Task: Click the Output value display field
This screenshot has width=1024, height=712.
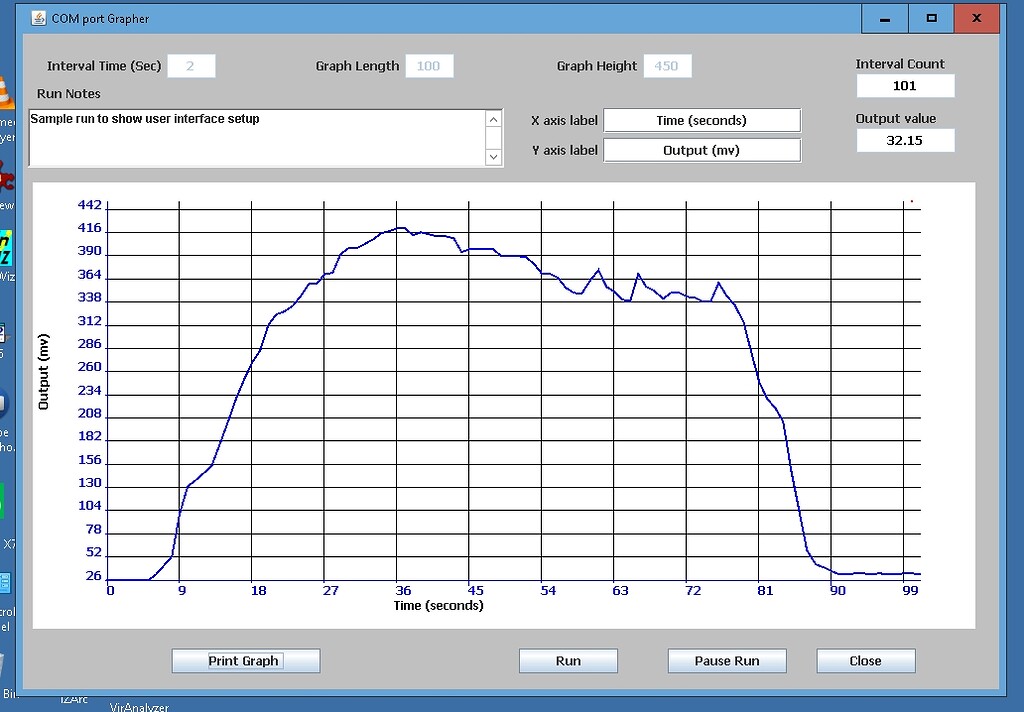Action: tap(904, 140)
